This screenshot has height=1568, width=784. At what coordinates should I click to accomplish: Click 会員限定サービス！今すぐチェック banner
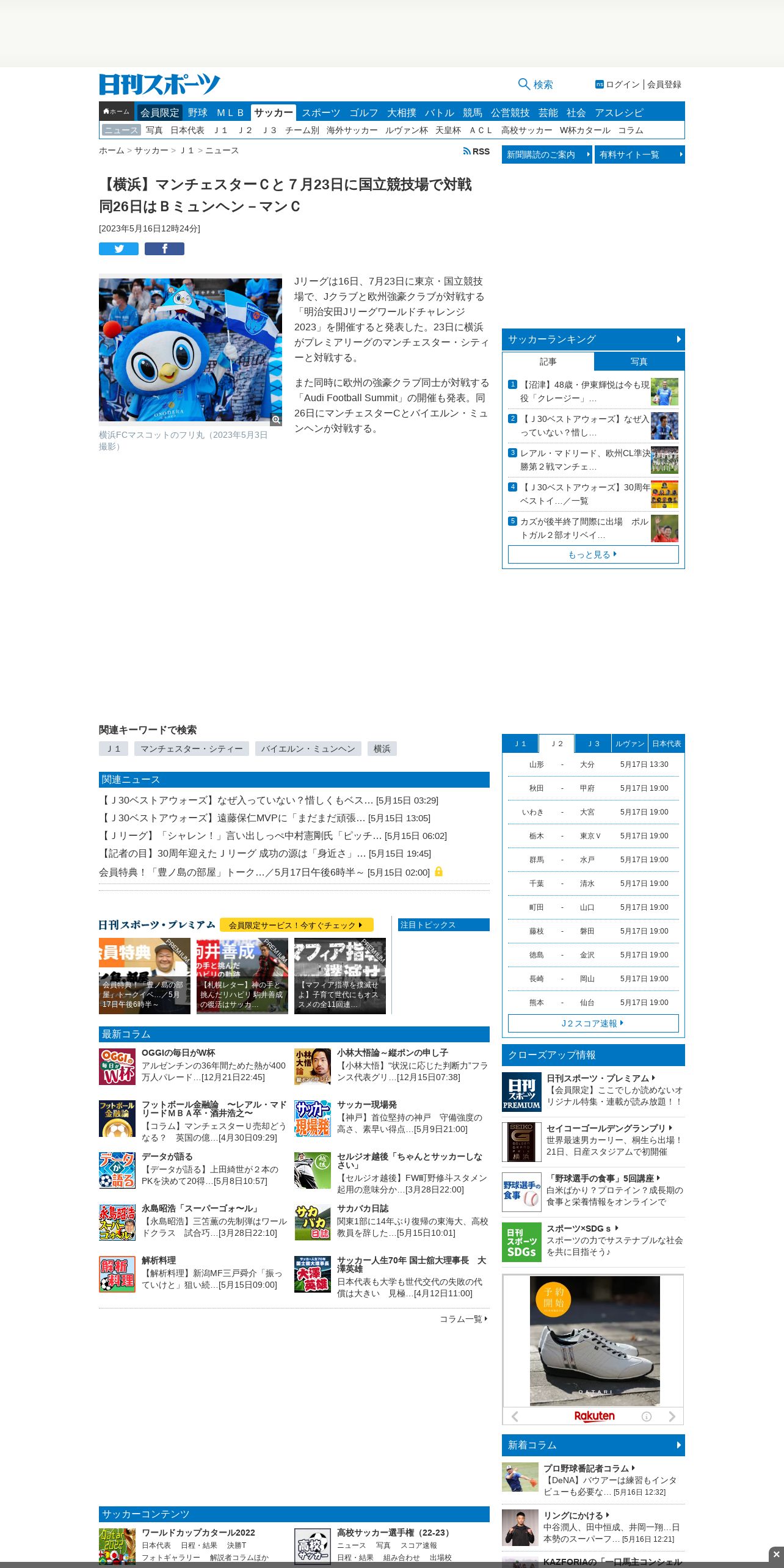tap(296, 925)
